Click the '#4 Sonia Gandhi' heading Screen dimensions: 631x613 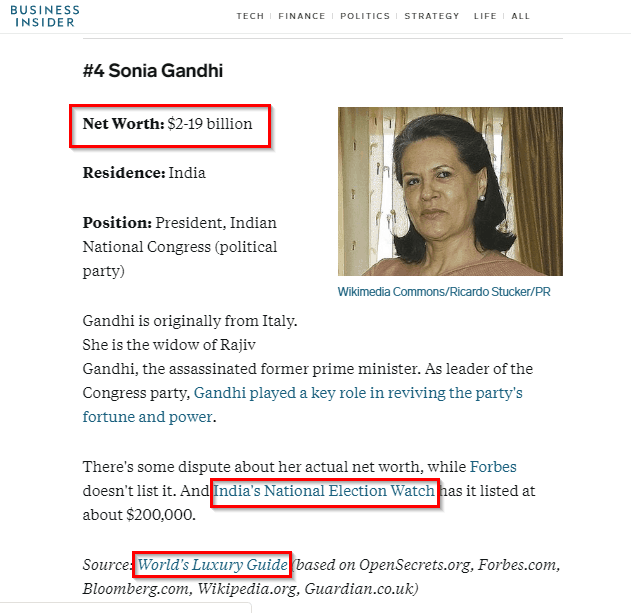[153, 71]
